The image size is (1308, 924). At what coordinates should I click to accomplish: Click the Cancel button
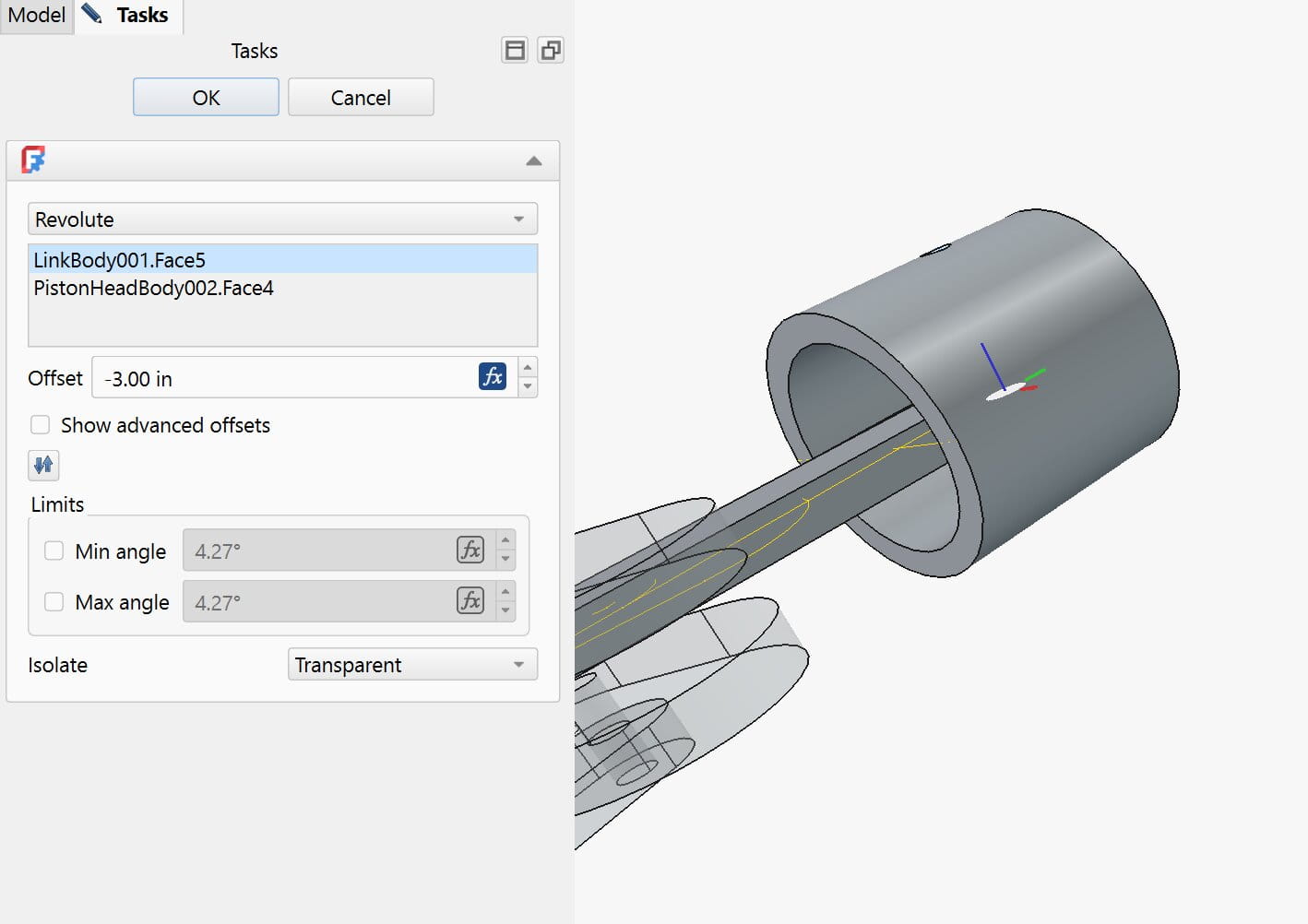click(361, 97)
